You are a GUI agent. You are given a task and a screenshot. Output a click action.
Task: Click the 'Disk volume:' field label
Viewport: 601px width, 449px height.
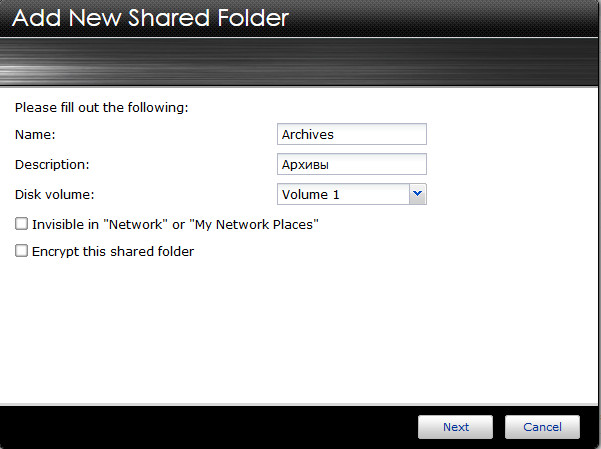[x=55, y=194]
